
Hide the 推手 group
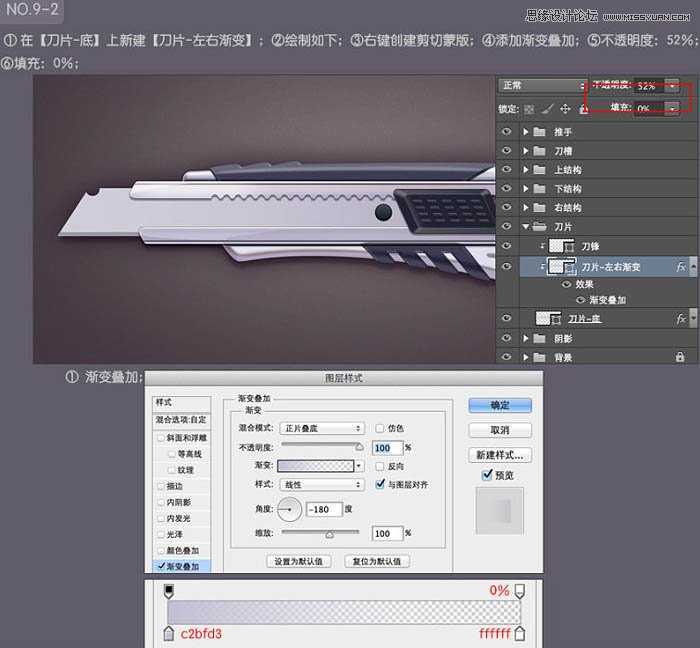click(x=506, y=131)
